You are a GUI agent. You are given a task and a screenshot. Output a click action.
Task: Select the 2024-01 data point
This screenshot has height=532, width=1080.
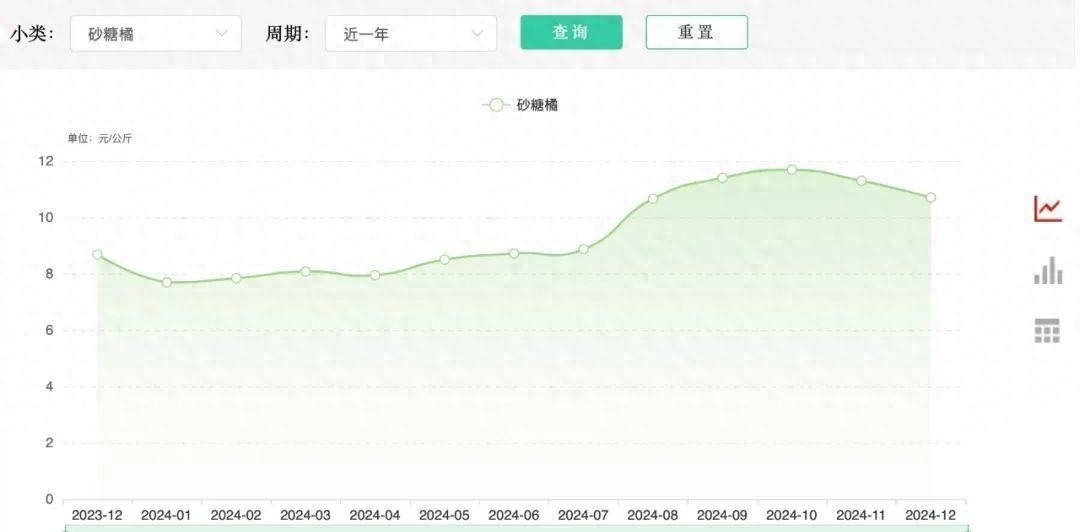click(167, 283)
